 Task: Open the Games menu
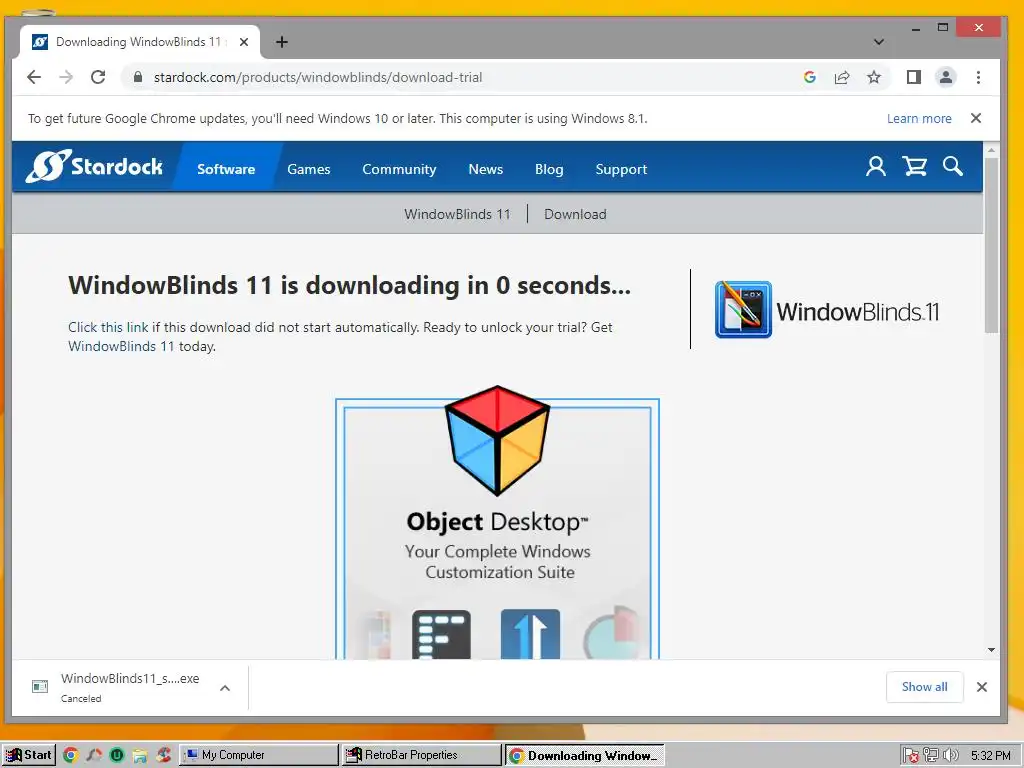(x=308, y=168)
